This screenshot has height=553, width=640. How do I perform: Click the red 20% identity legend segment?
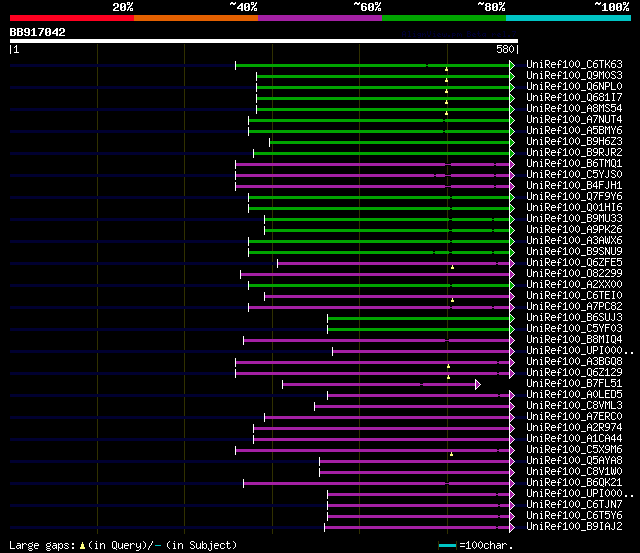pos(72,18)
